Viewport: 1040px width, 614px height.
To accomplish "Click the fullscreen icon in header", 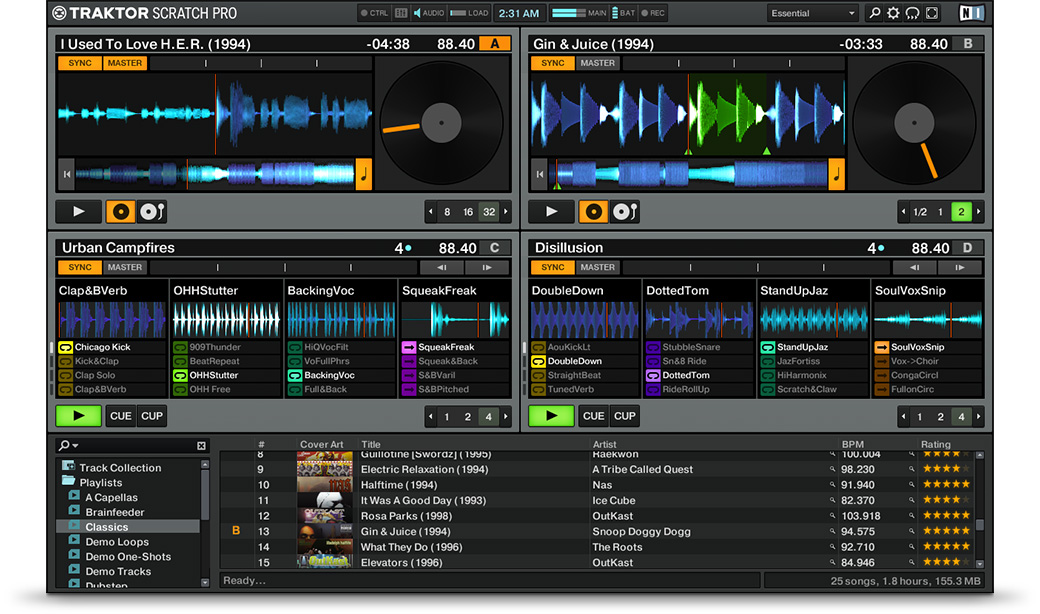I will (x=932, y=13).
